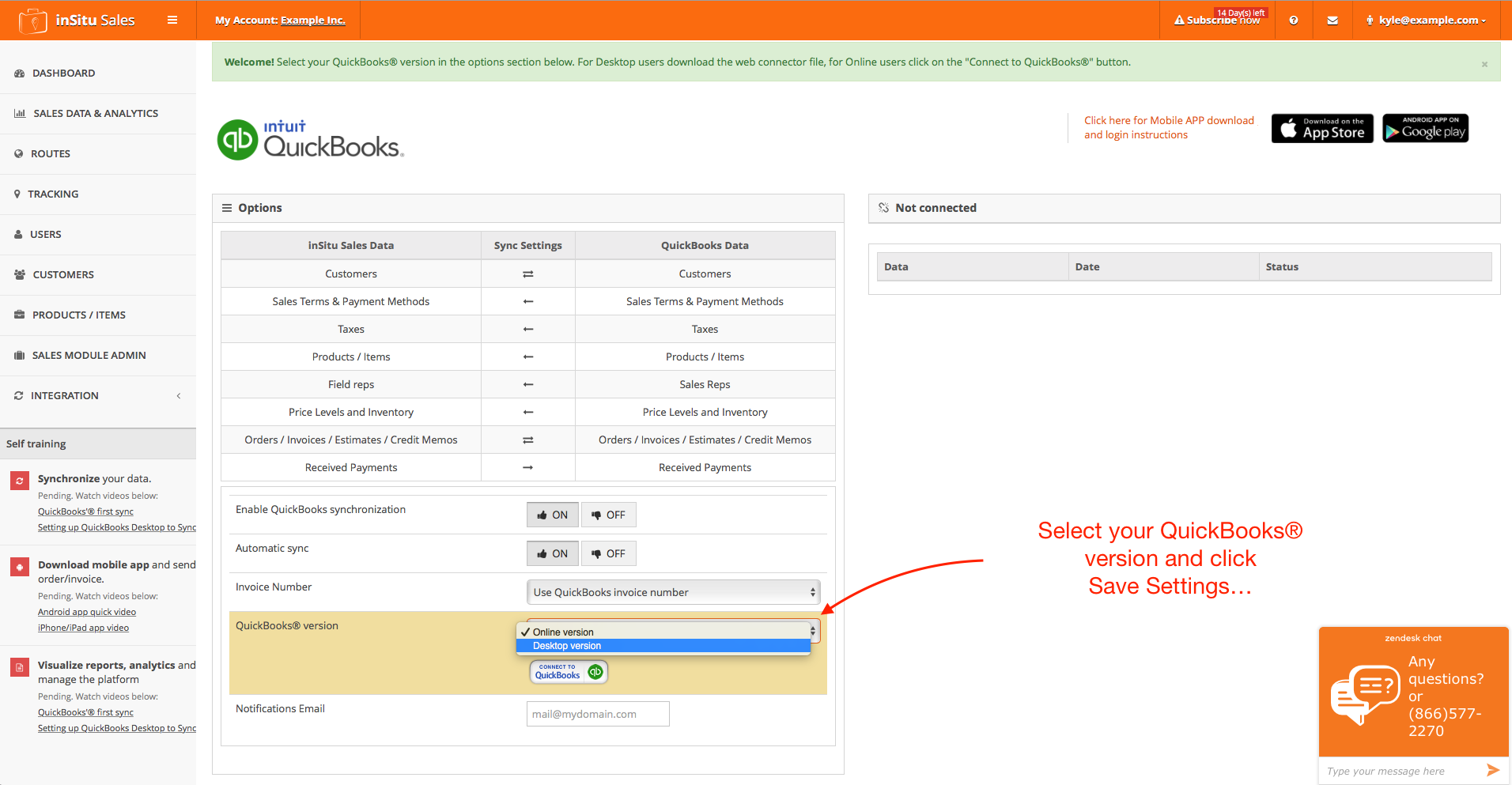
Task: Go to Dashboard in the sidebar
Action: (x=63, y=73)
